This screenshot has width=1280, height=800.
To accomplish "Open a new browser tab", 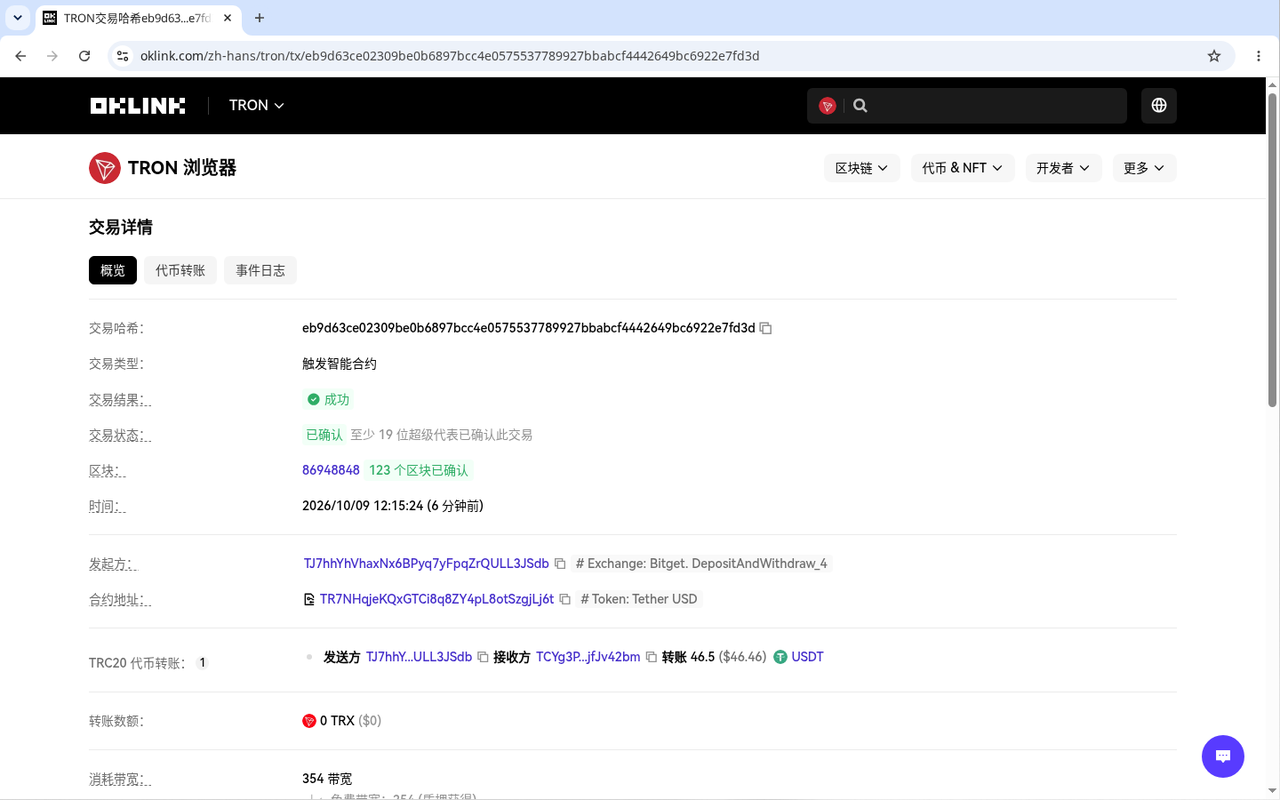I will tap(260, 18).
